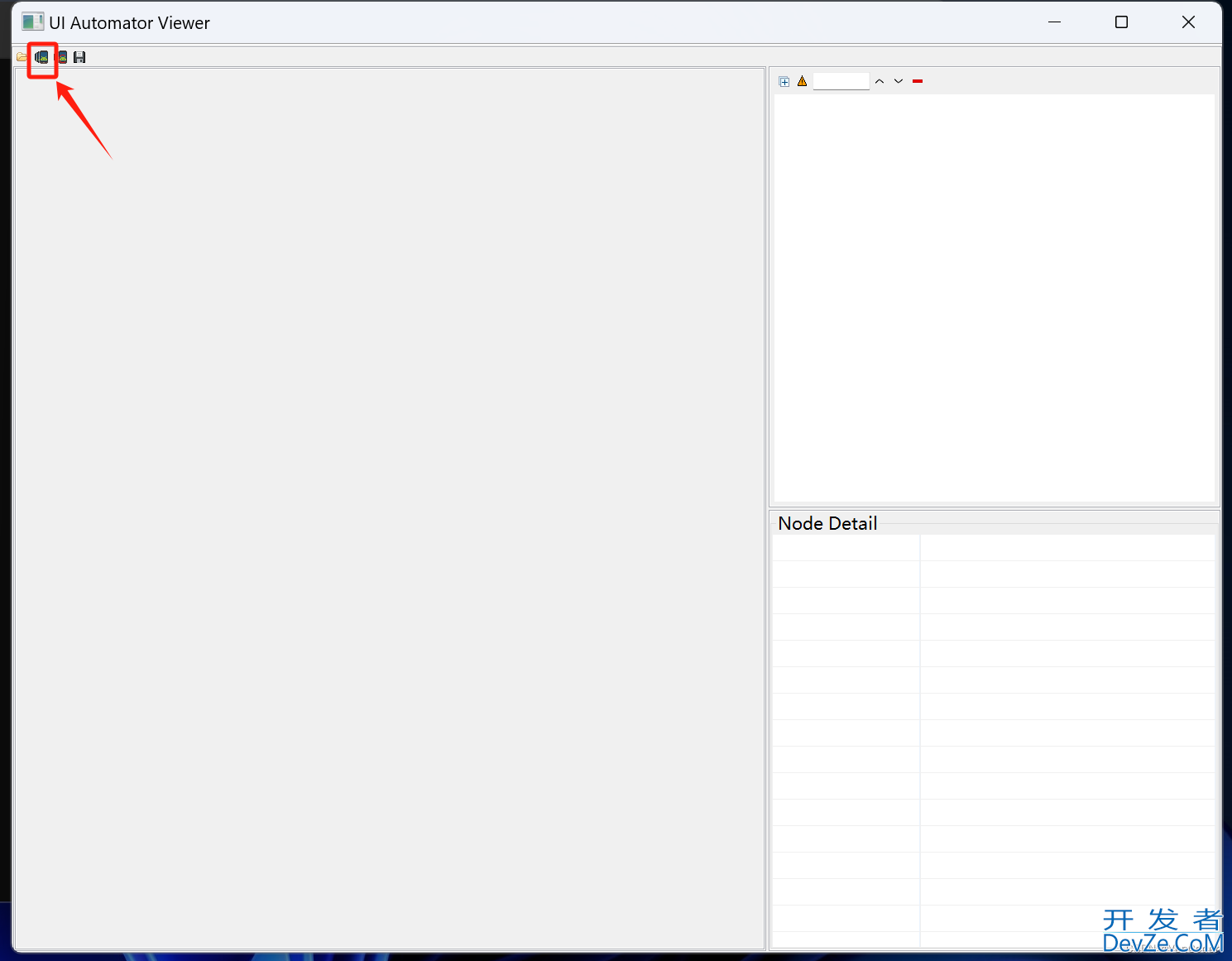Expand all tree nodes with the plus icon

(784, 81)
